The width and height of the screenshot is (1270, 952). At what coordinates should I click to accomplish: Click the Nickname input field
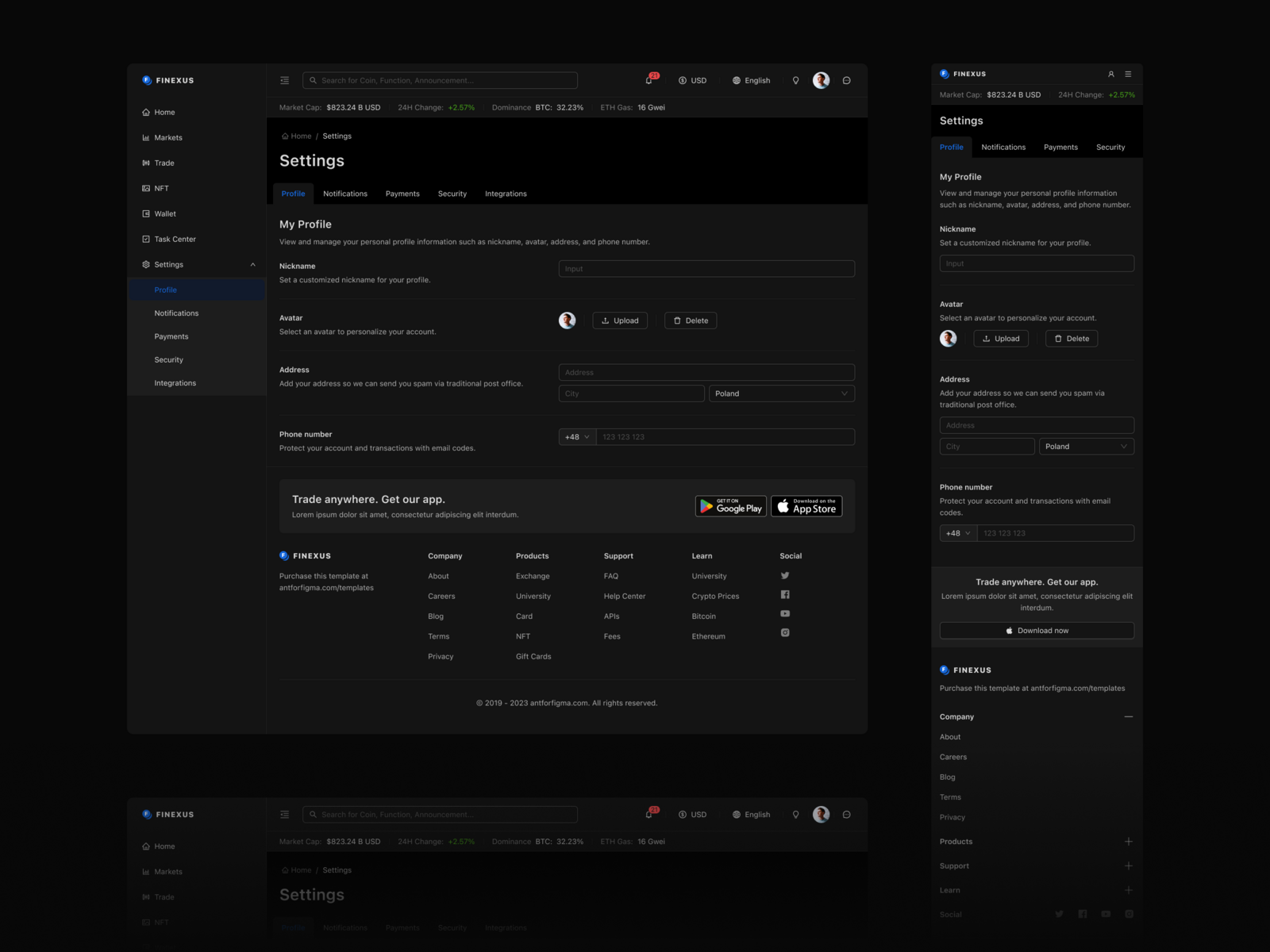point(706,268)
